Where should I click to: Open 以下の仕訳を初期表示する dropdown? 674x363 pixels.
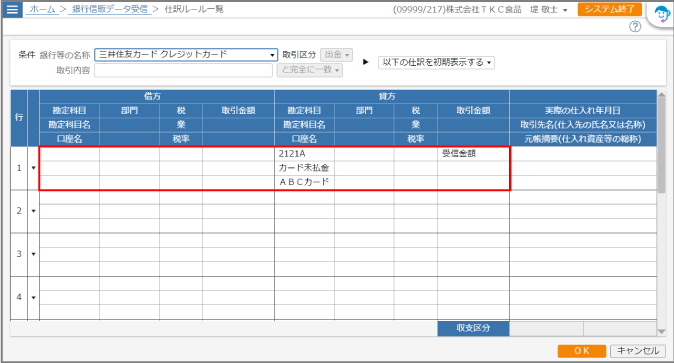coord(436,62)
